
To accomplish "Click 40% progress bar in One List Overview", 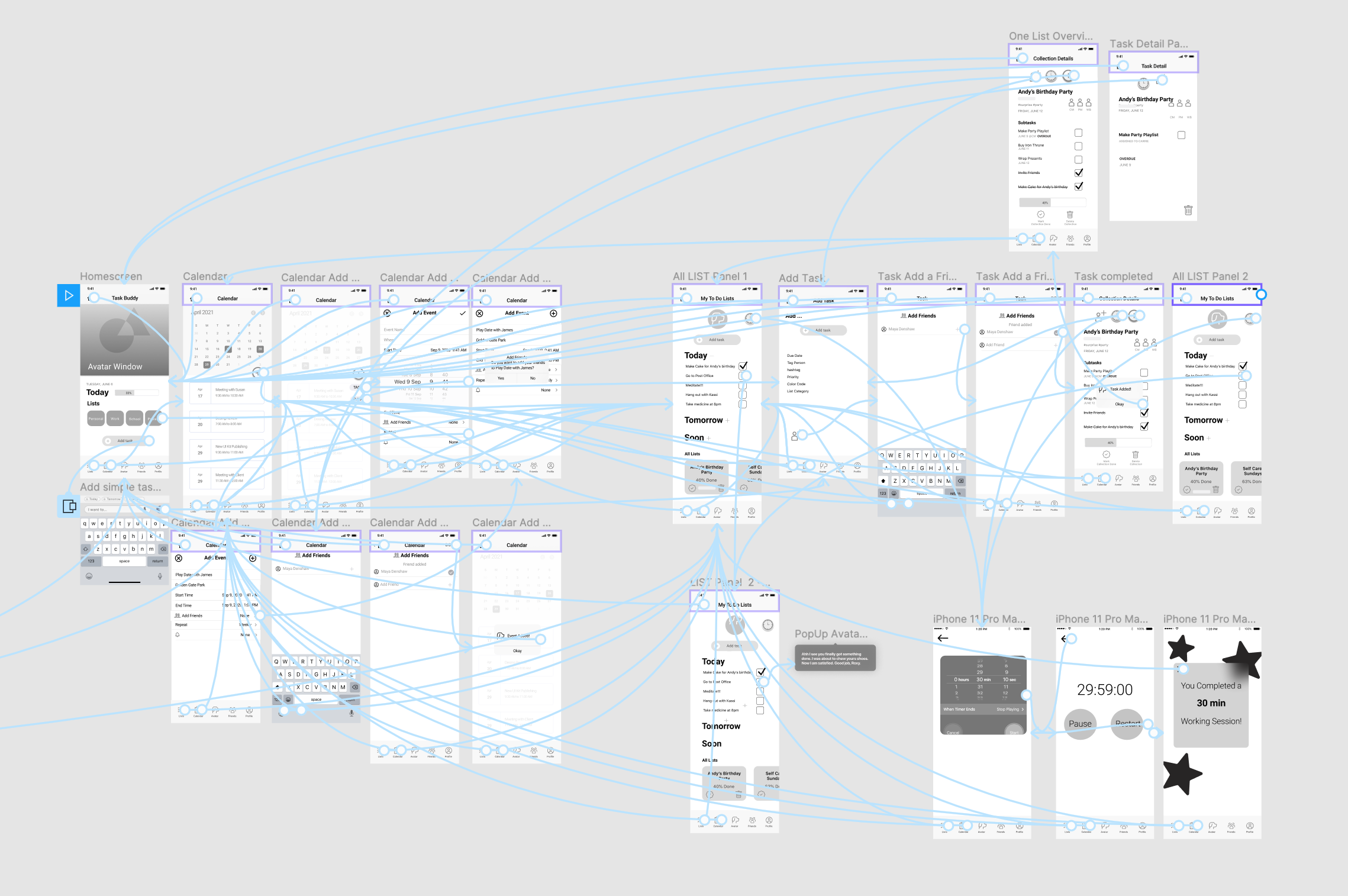I will click(1053, 202).
